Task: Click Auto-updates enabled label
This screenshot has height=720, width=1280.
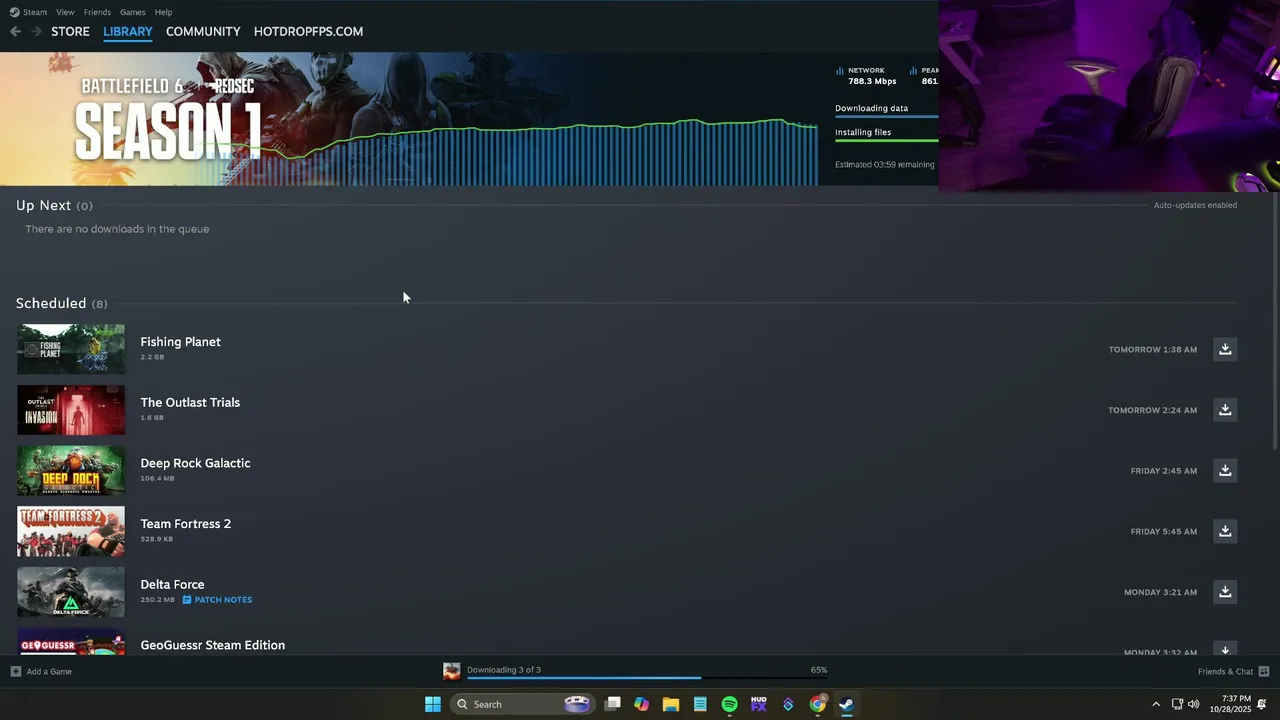Action: point(1195,205)
